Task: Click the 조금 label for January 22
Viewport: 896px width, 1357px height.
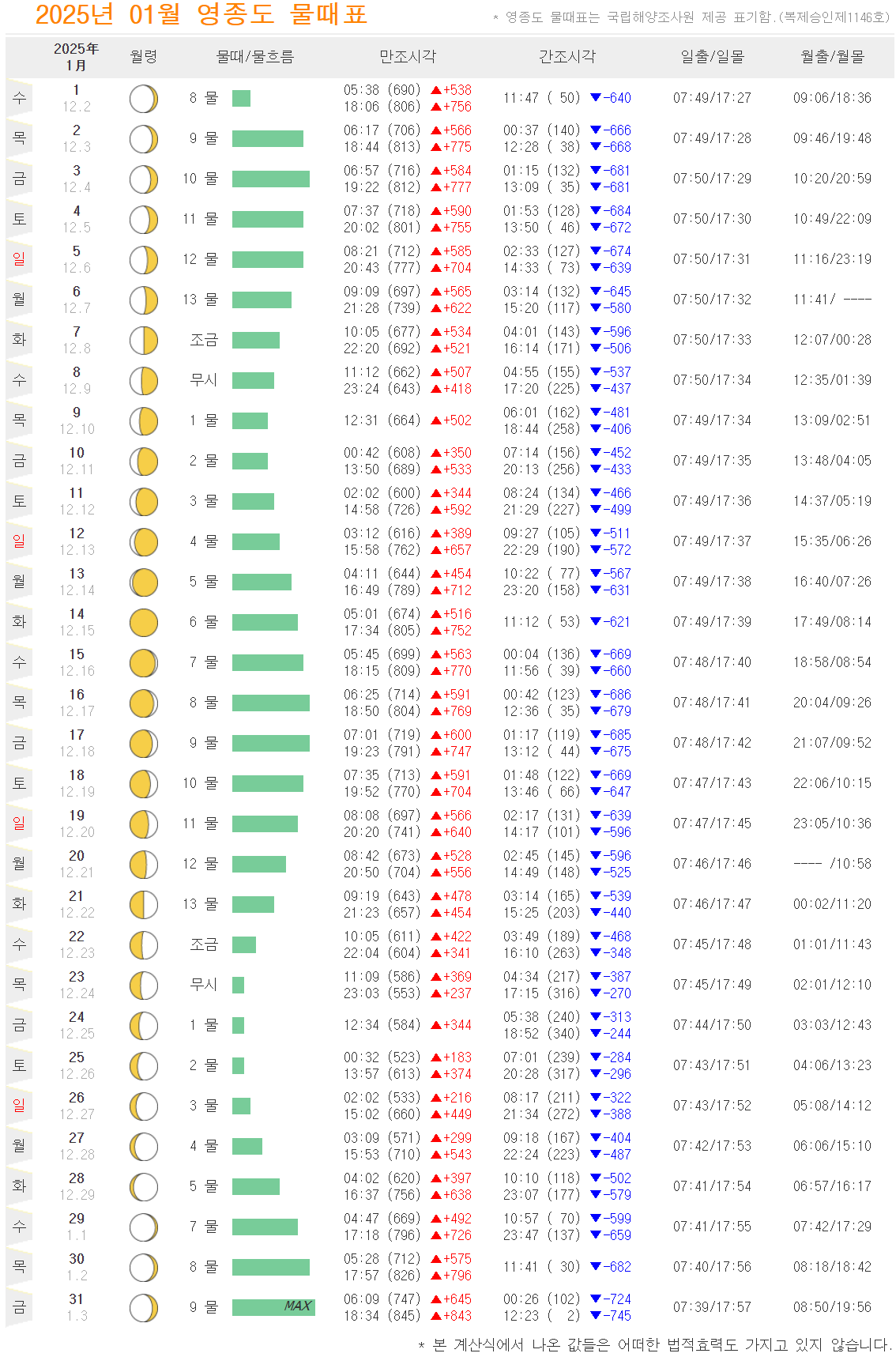Action: [204, 944]
